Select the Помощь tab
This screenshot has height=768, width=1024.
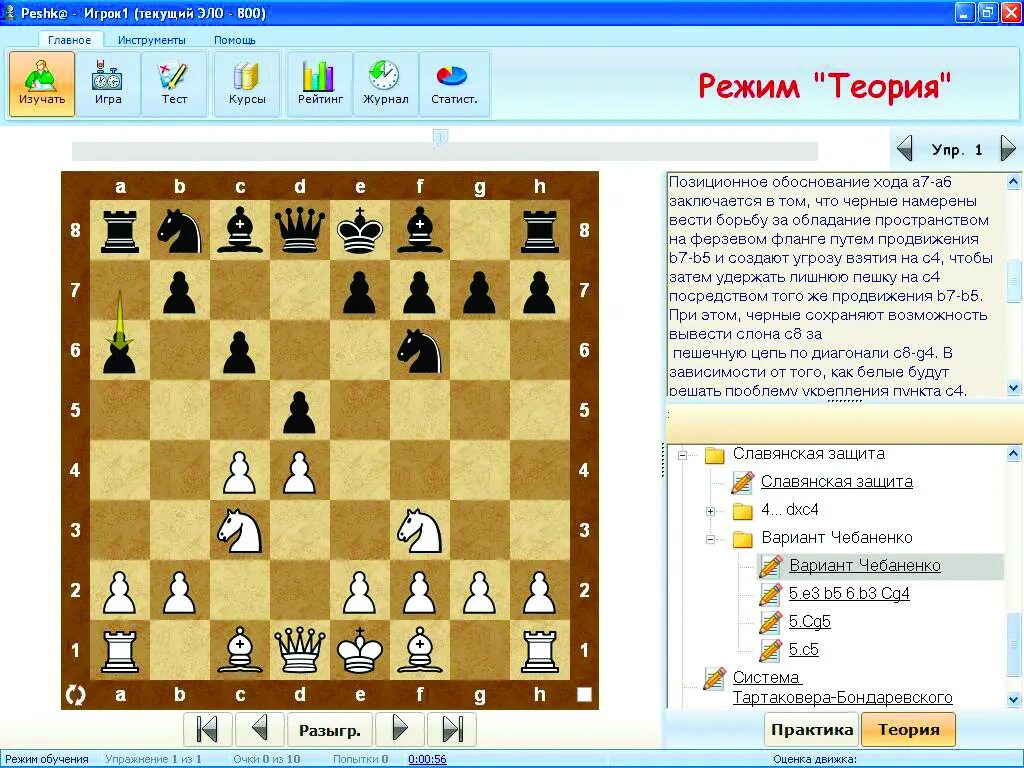pos(234,40)
